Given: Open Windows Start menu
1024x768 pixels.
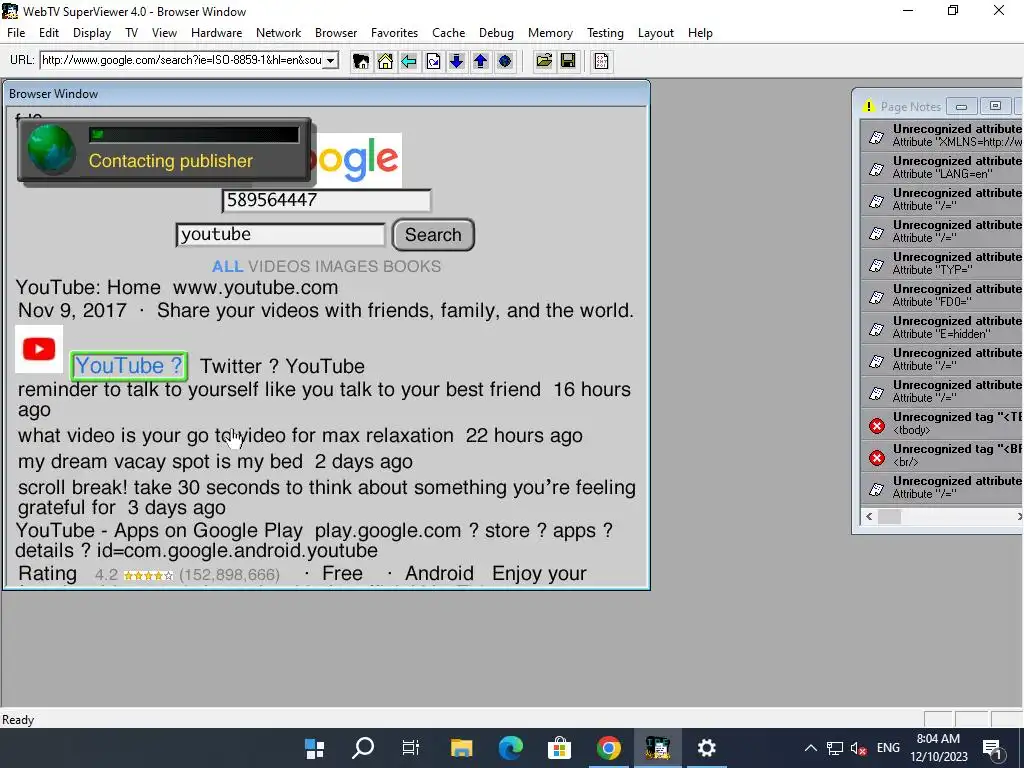Looking at the screenshot, I should (315, 748).
